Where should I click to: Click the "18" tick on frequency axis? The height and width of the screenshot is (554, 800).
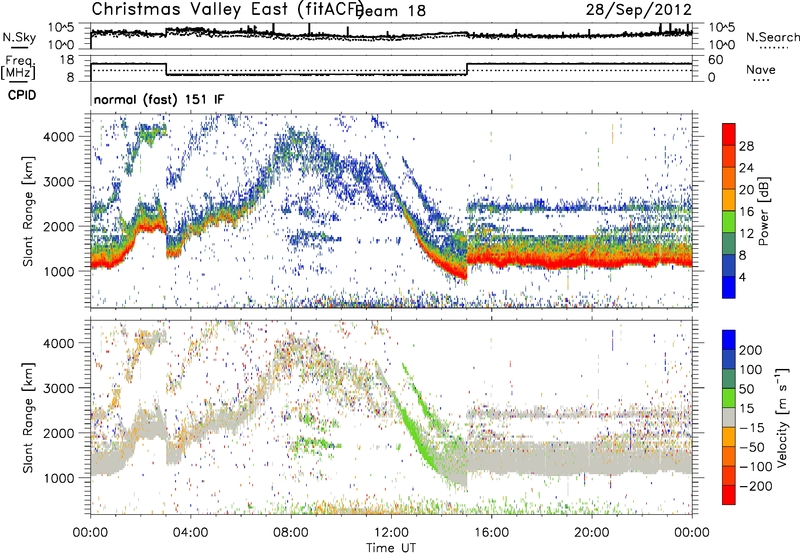point(67,60)
